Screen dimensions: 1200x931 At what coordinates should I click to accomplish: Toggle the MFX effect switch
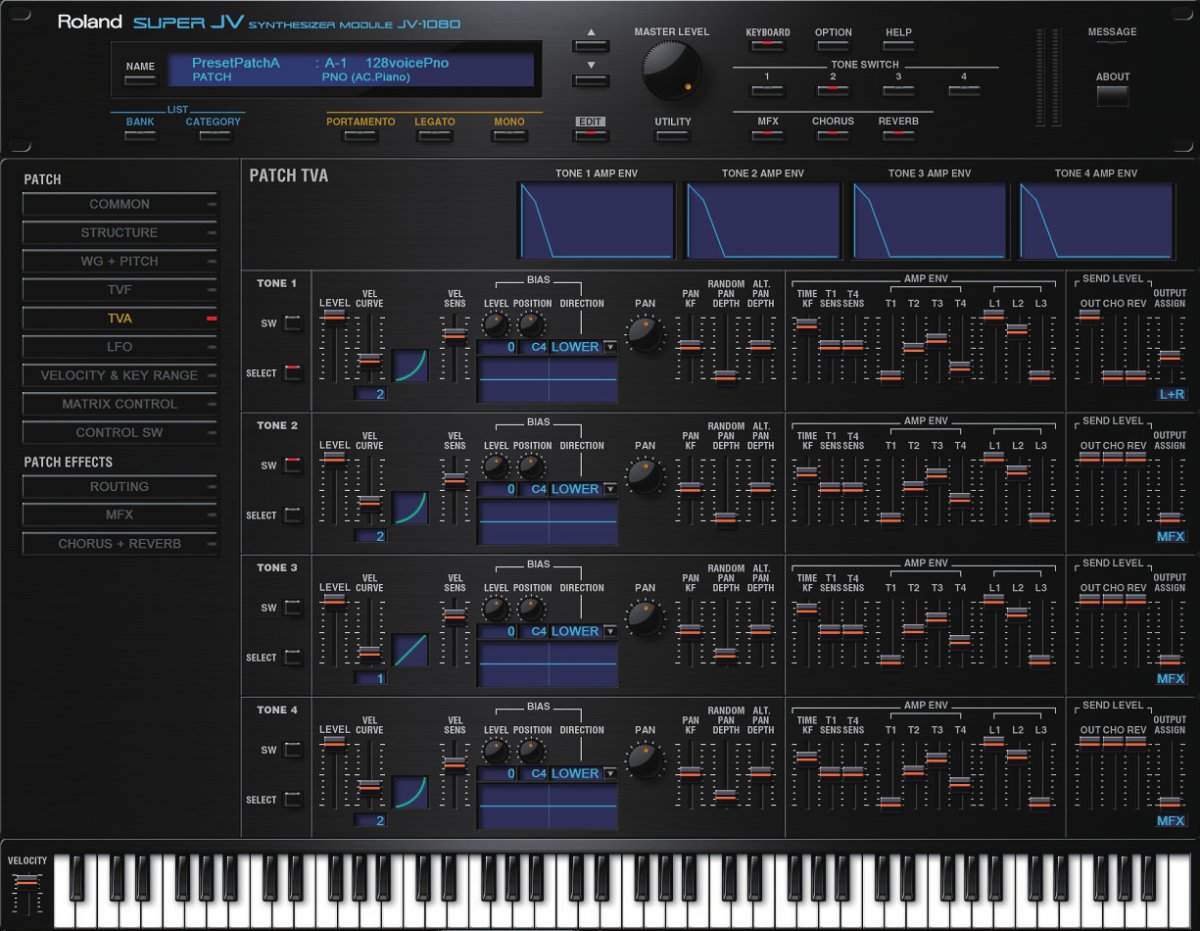coord(767,135)
